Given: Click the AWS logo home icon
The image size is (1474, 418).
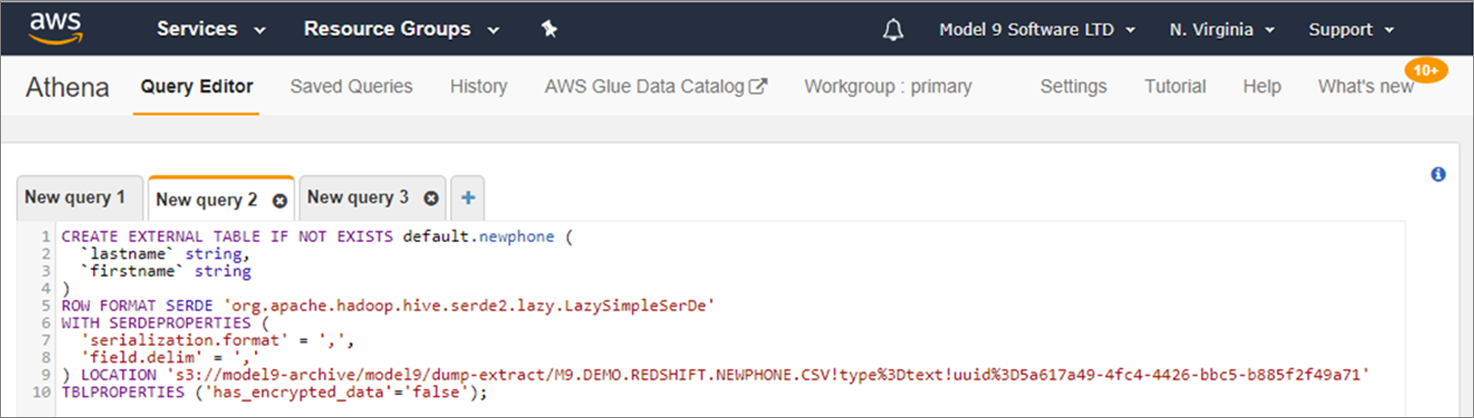Looking at the screenshot, I should pyautogui.click(x=55, y=28).
